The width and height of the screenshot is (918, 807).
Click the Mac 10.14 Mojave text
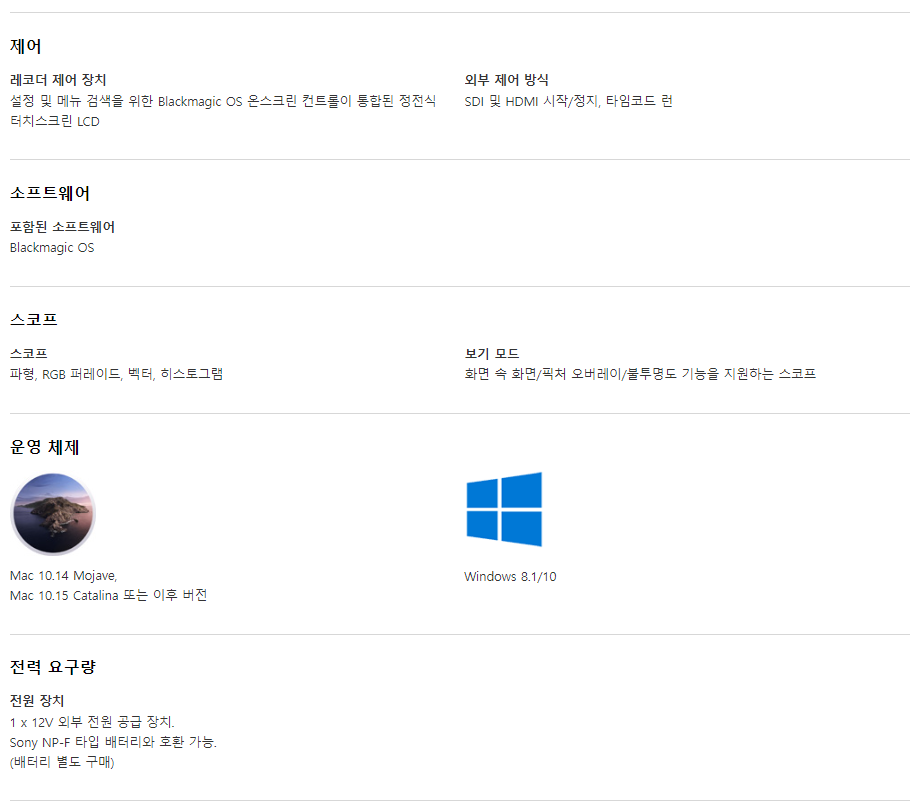tap(64, 576)
